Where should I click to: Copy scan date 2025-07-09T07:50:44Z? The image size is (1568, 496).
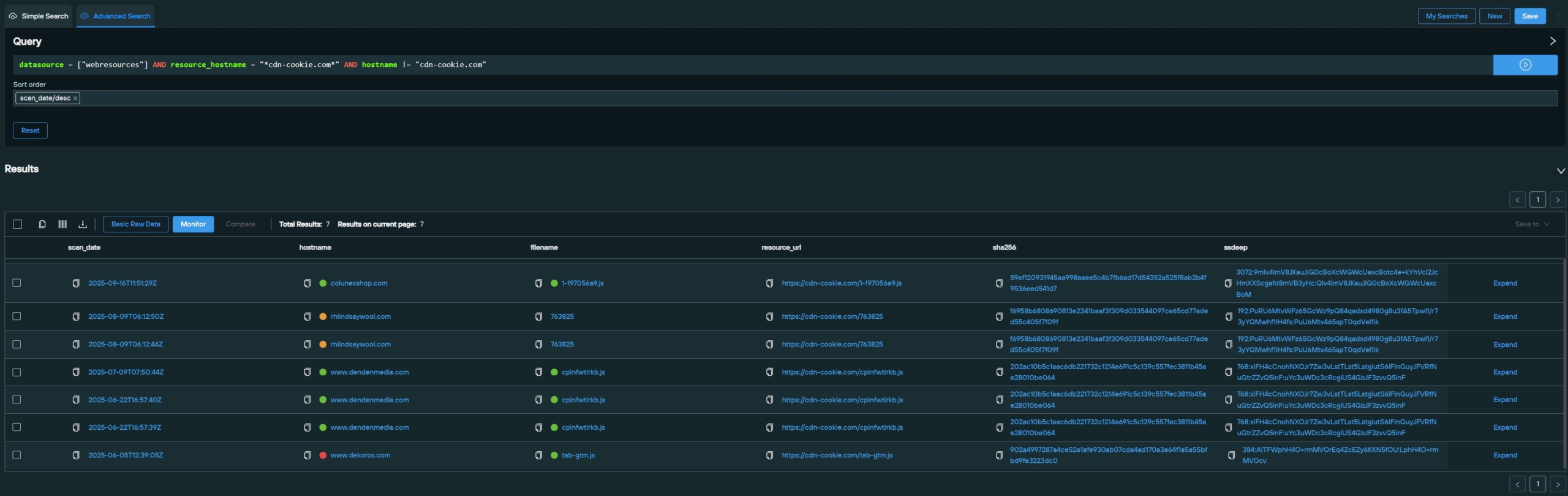76,372
